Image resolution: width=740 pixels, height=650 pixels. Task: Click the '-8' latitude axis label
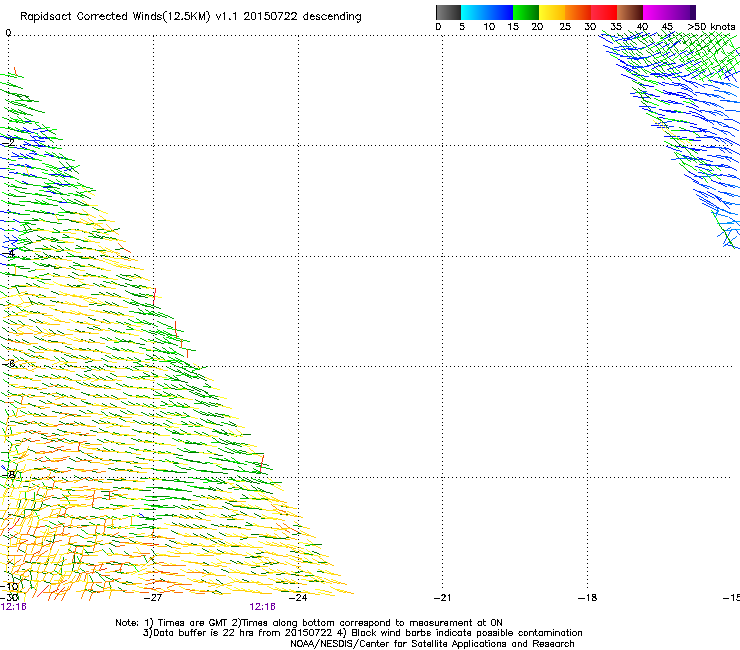[8, 474]
